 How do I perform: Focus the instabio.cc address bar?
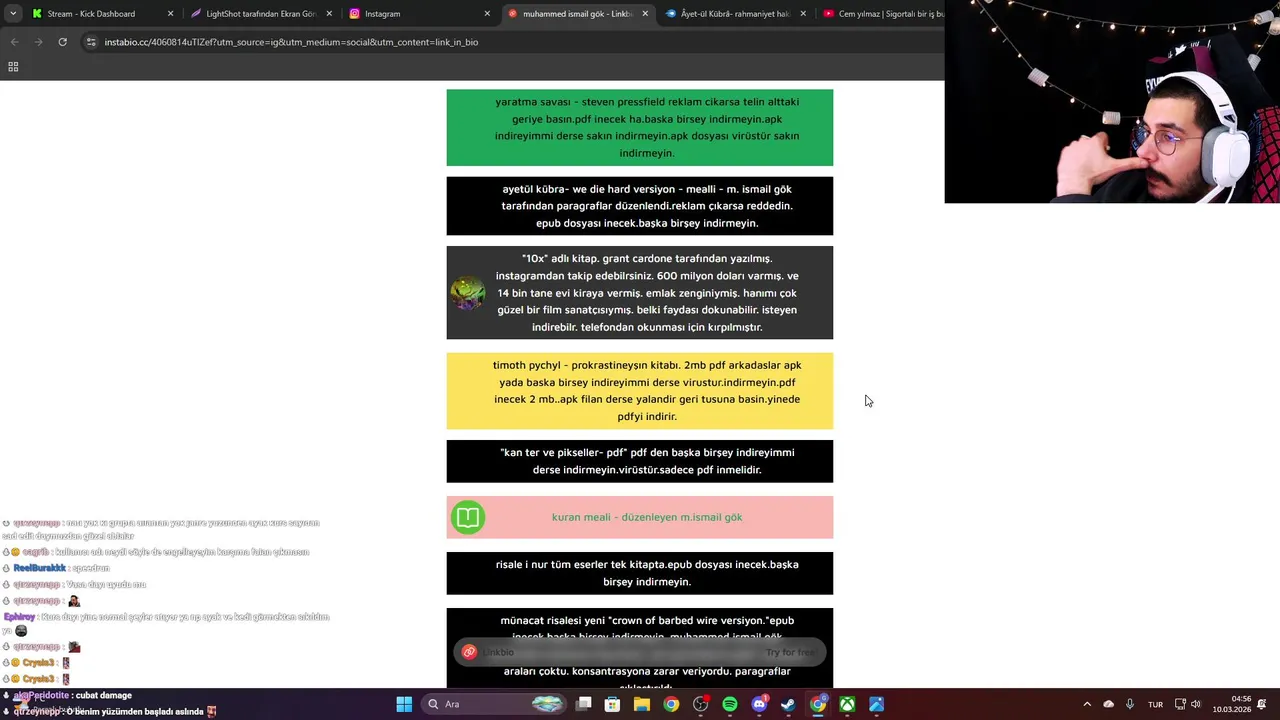tap(510, 42)
